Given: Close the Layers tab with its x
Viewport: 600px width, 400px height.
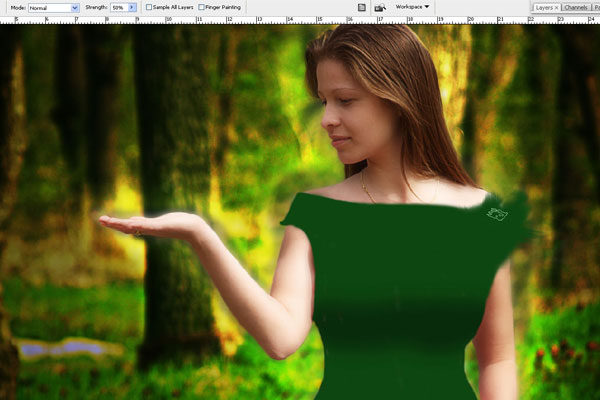Looking at the screenshot, I should pyautogui.click(x=557, y=7).
